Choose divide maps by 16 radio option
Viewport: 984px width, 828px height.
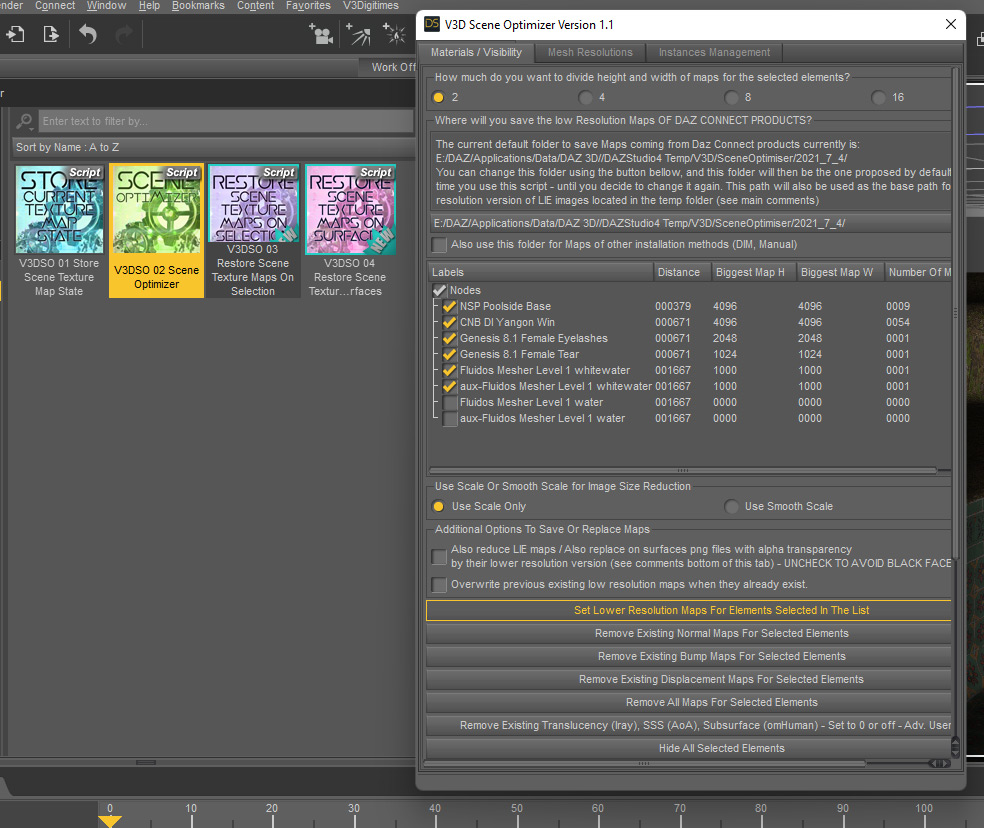tap(879, 97)
